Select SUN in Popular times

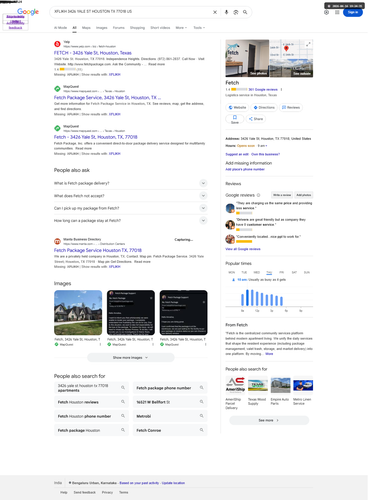[x=307, y=272]
